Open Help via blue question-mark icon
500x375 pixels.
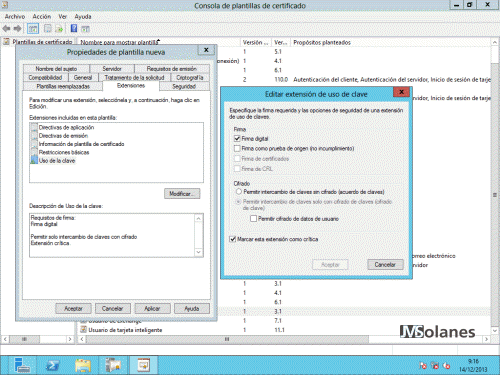74,29
